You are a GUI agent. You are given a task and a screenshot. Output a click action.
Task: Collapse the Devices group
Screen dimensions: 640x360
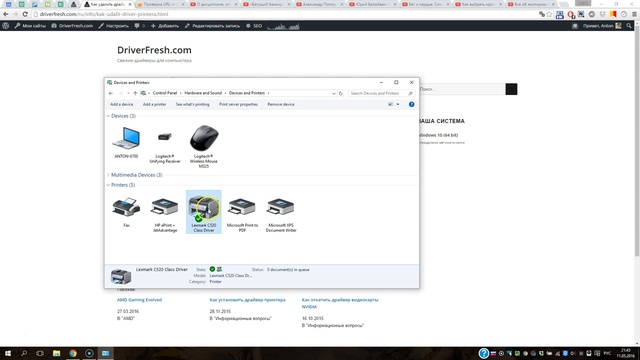[108, 116]
